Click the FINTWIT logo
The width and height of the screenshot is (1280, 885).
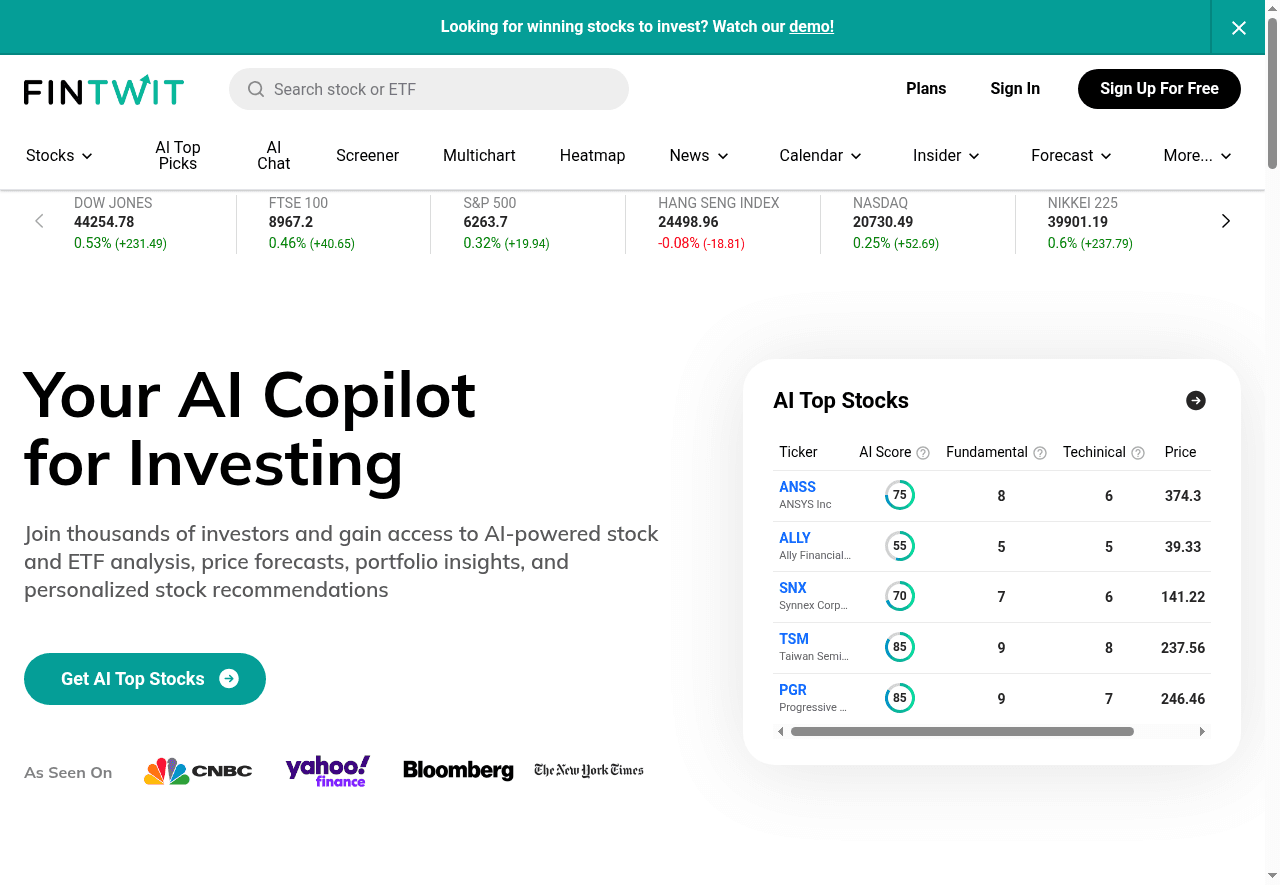(x=104, y=90)
